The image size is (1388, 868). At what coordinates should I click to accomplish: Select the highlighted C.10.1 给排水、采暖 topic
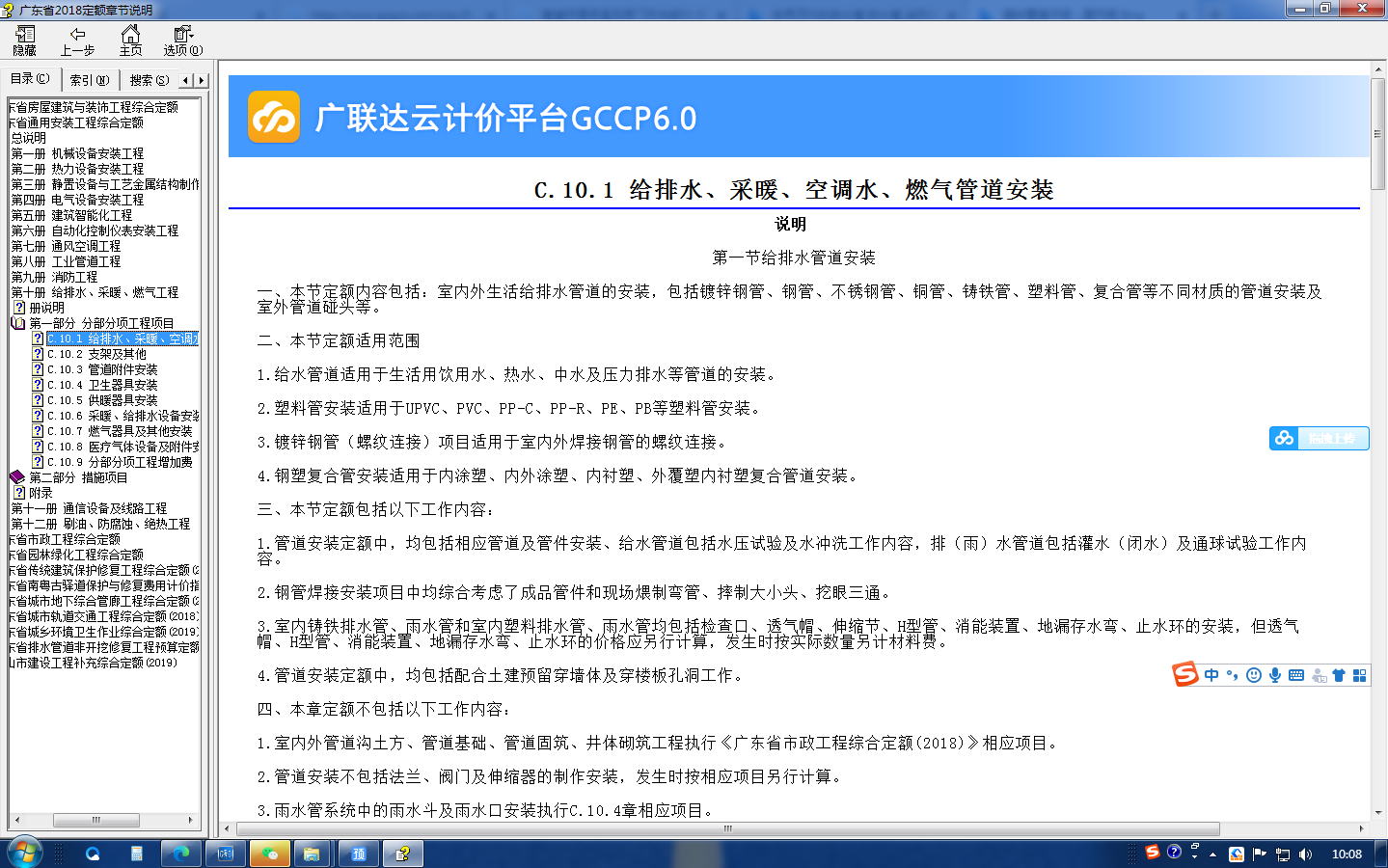[x=122, y=339]
